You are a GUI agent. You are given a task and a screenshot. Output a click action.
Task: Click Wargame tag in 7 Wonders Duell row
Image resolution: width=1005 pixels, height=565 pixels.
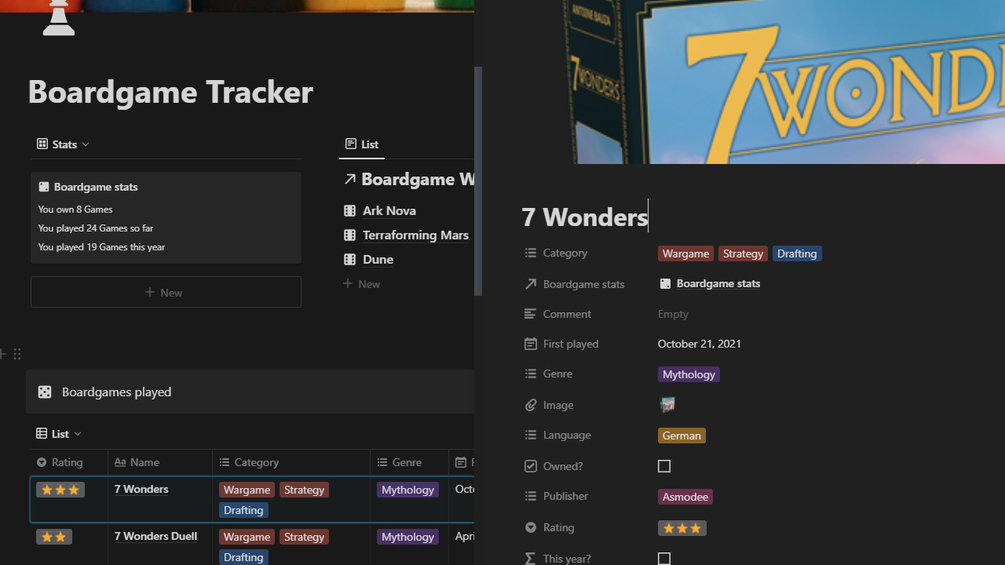[x=247, y=537]
